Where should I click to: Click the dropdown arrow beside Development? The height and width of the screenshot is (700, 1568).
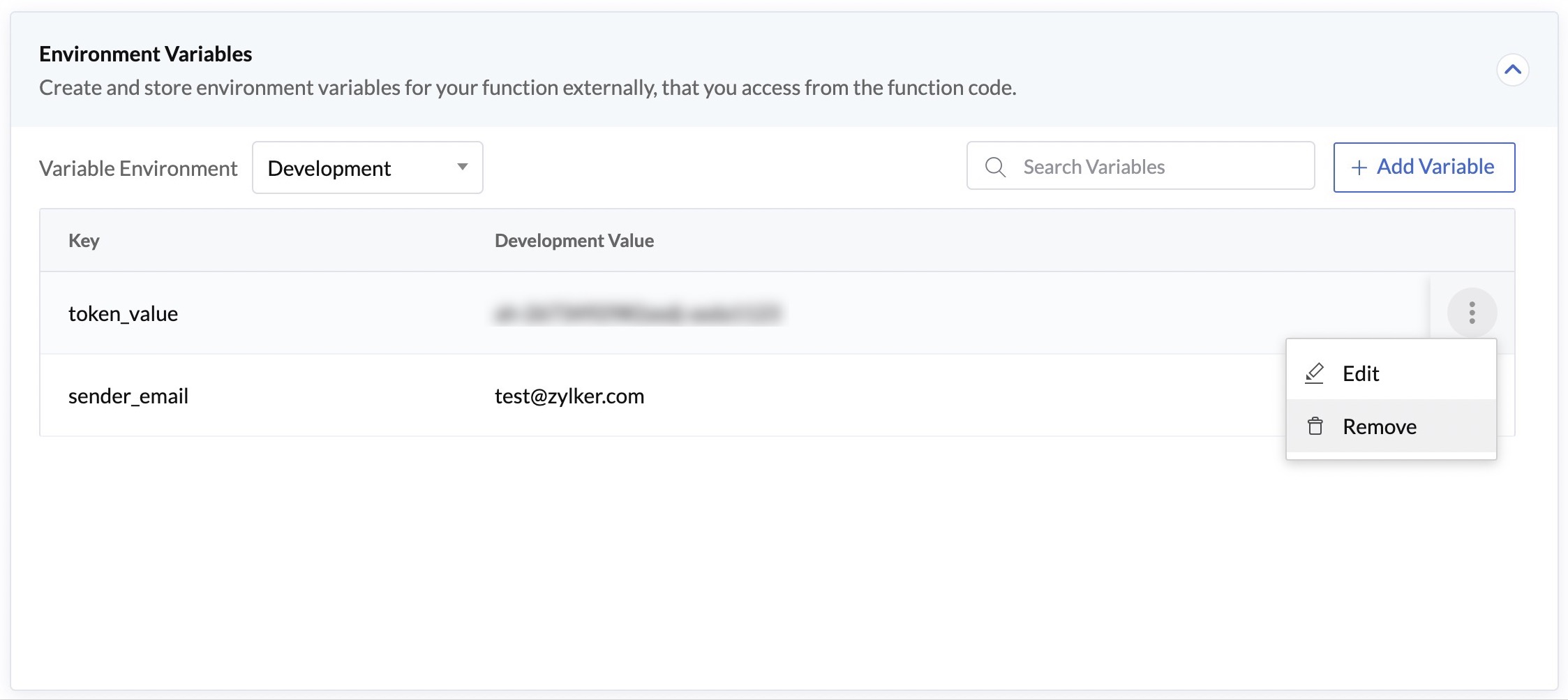click(x=463, y=167)
